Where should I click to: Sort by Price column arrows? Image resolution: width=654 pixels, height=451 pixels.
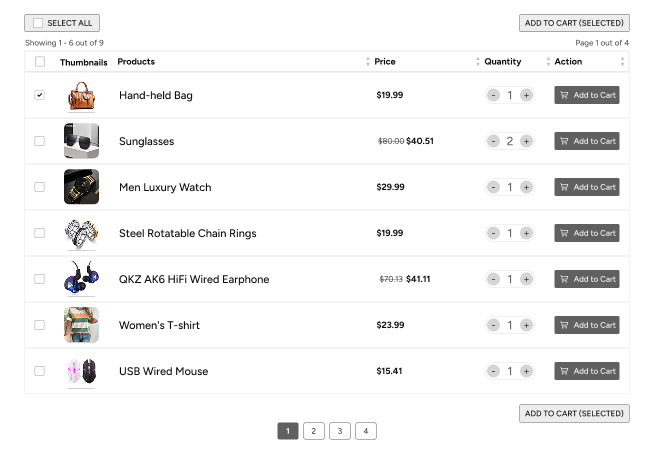pyautogui.click(x=478, y=62)
